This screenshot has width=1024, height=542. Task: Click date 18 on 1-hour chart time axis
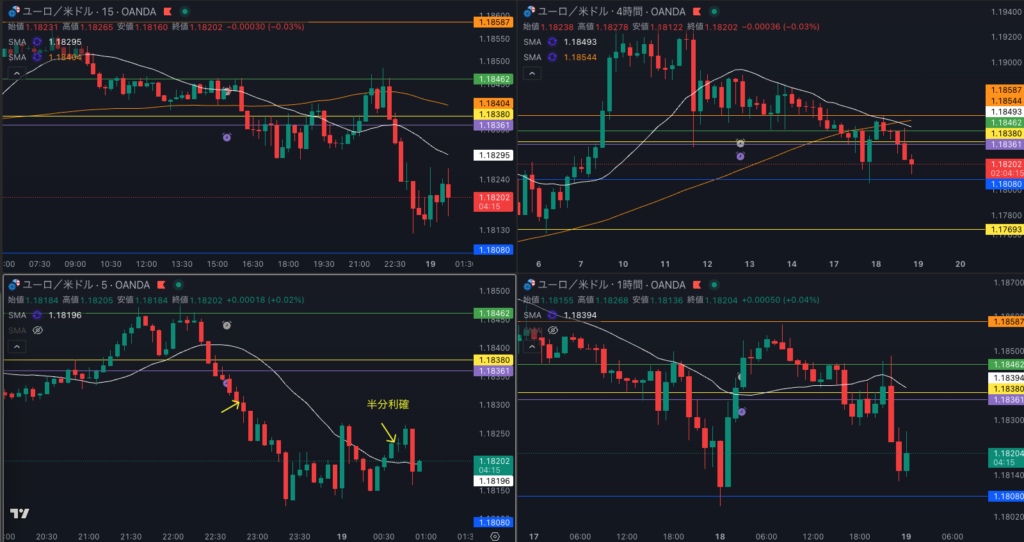point(722,537)
